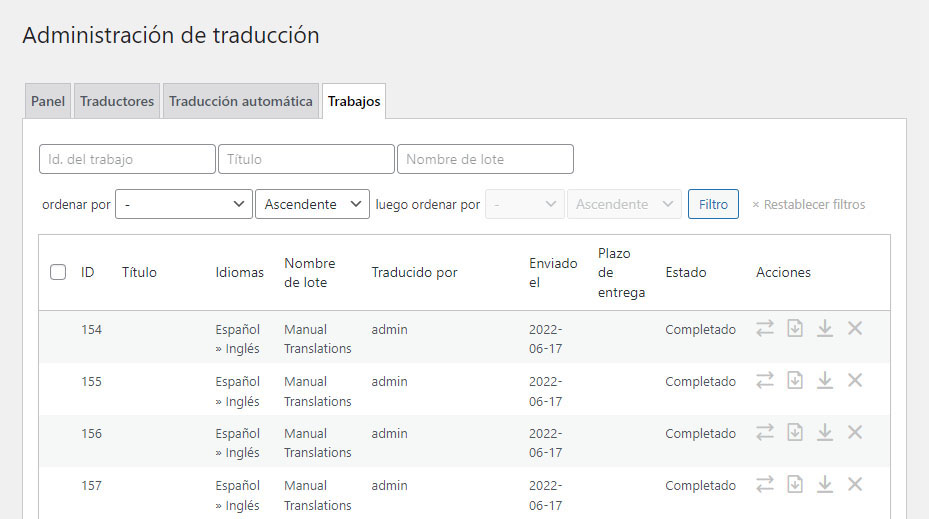The height and width of the screenshot is (519, 929).
Task: Cancel job 154 with the X icon
Action: [x=855, y=328]
